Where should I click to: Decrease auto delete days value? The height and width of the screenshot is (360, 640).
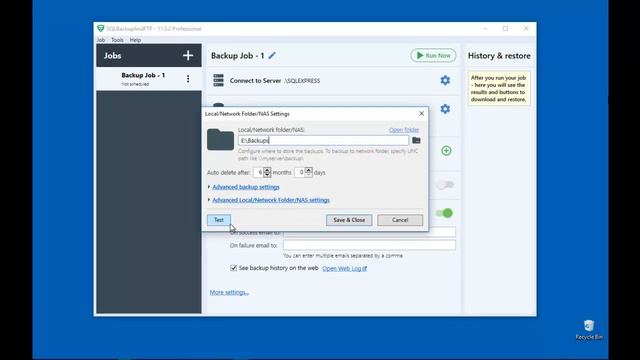coord(309,175)
